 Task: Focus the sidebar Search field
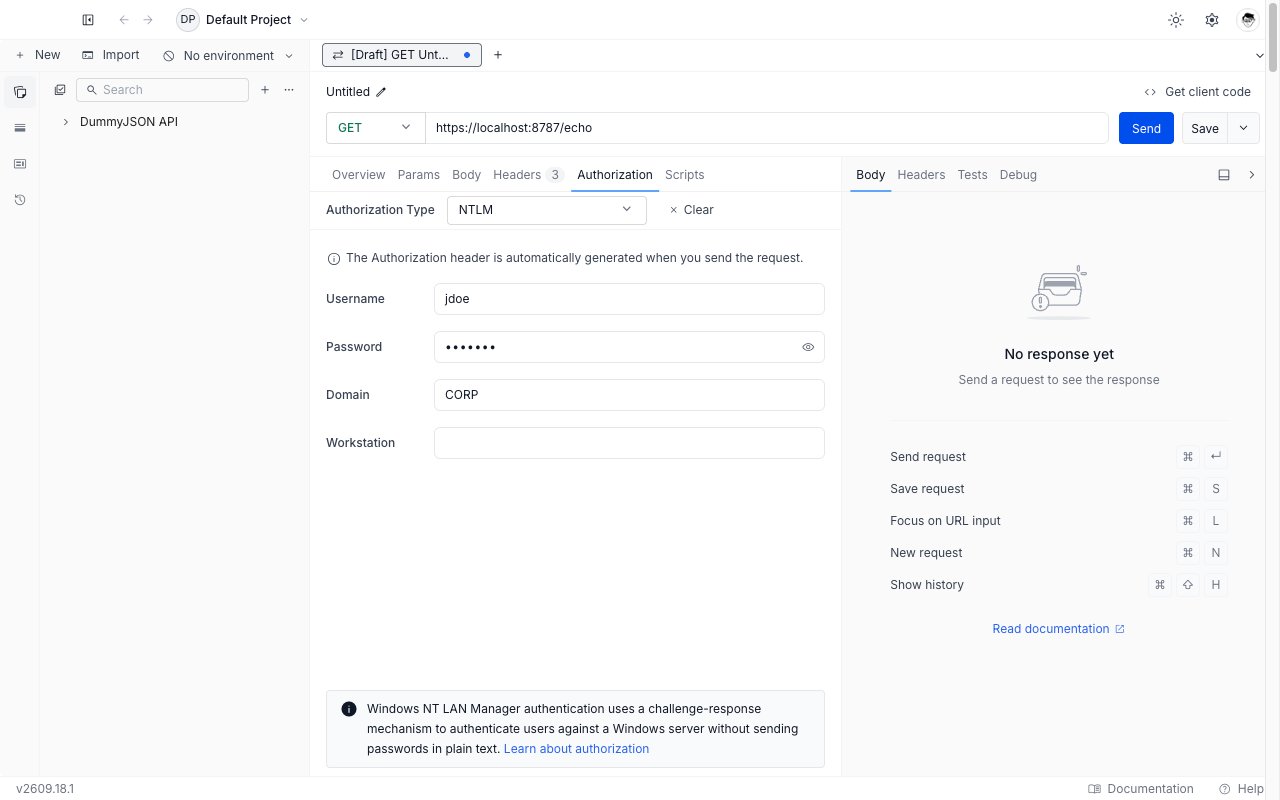point(162,90)
